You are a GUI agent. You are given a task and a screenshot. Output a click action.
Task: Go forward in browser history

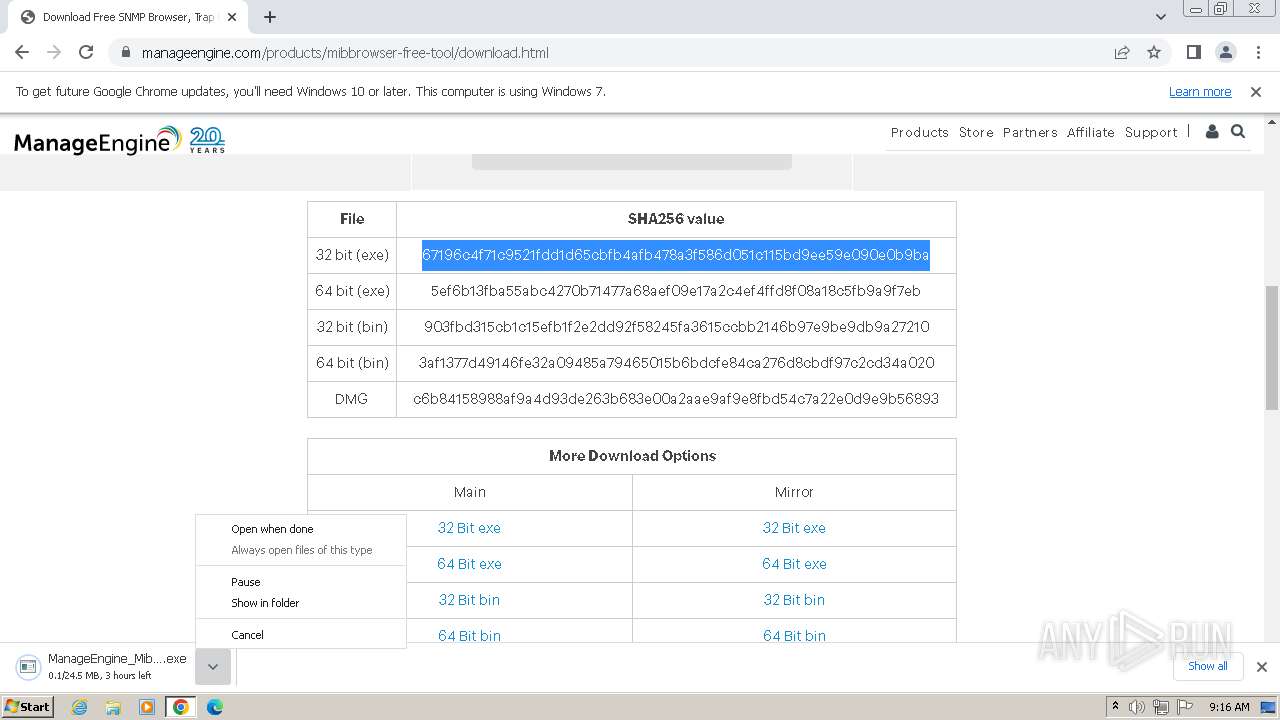pos(54,52)
